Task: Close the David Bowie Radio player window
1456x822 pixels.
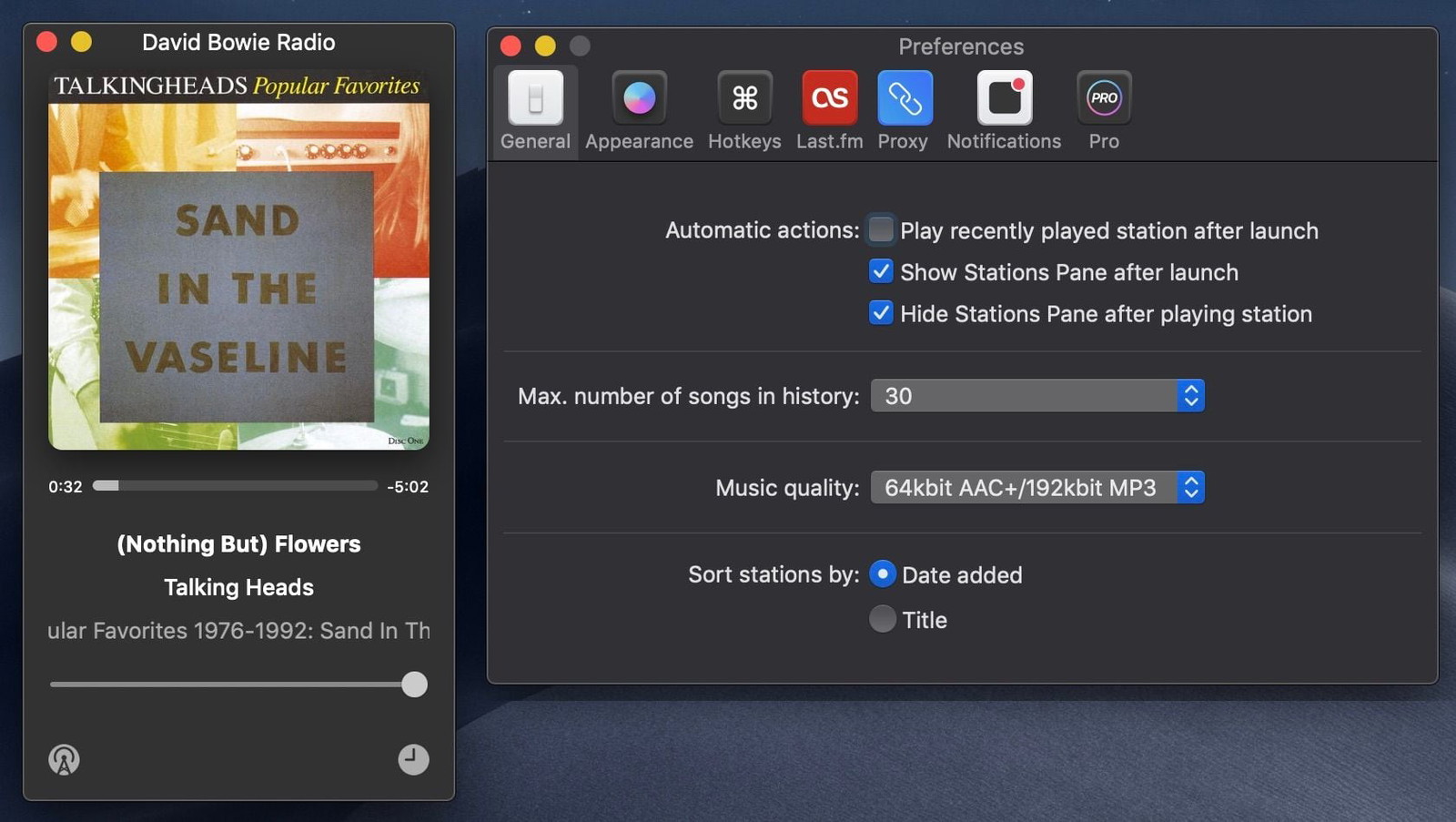Action: click(x=46, y=42)
